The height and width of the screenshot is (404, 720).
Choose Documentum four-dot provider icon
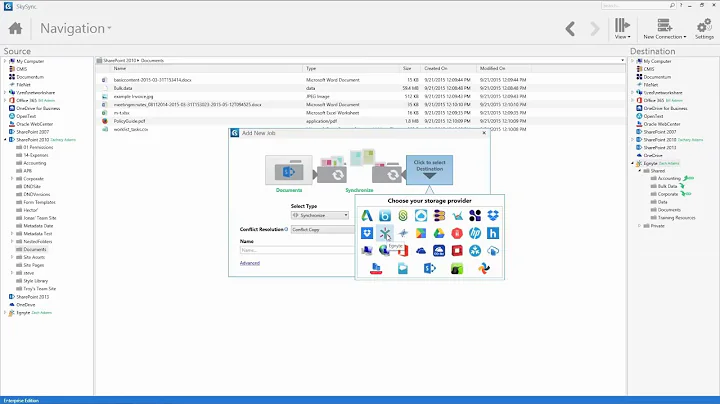pyautogui.click(x=475, y=215)
